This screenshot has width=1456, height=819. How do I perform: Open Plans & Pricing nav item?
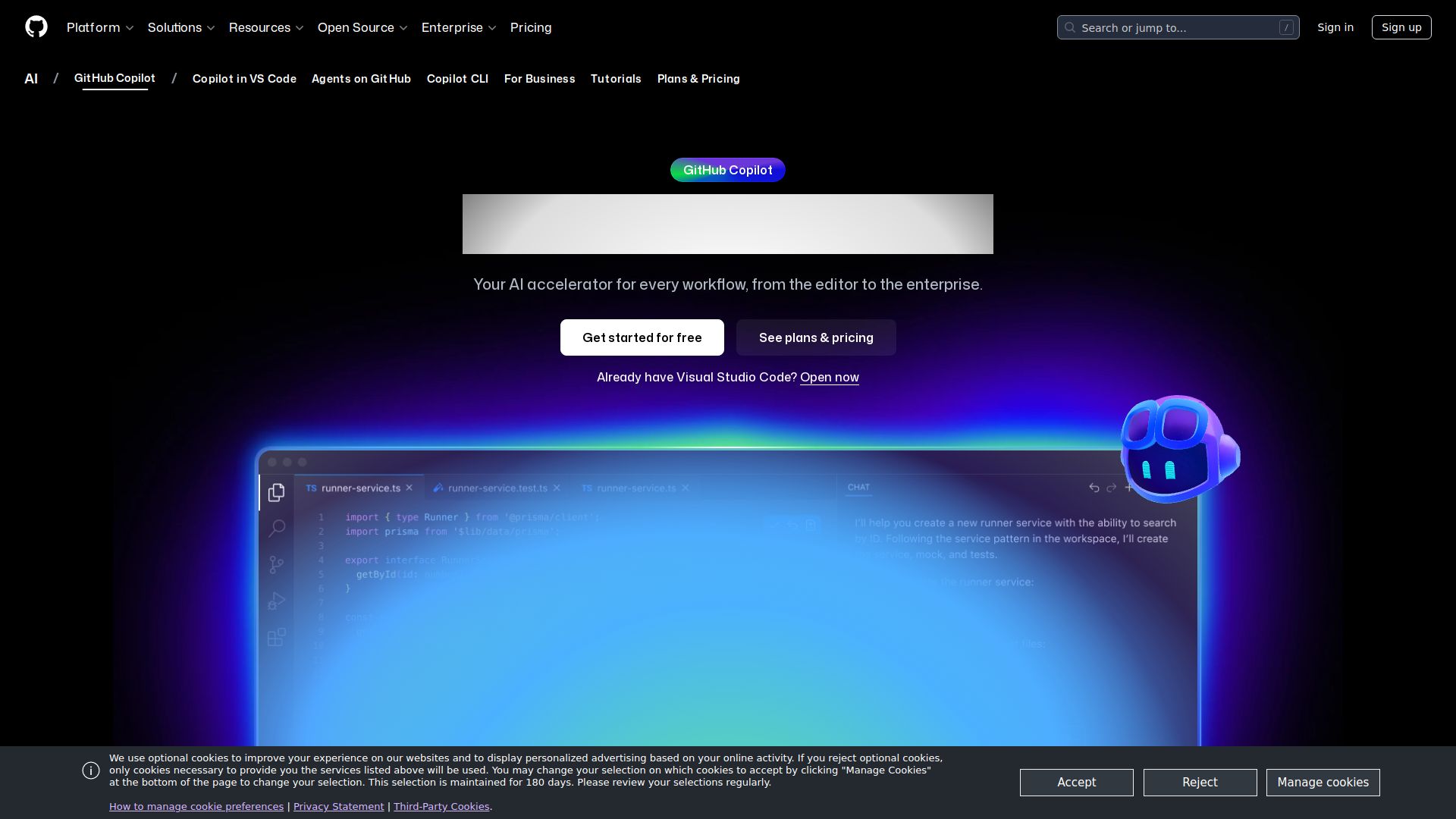coord(698,79)
